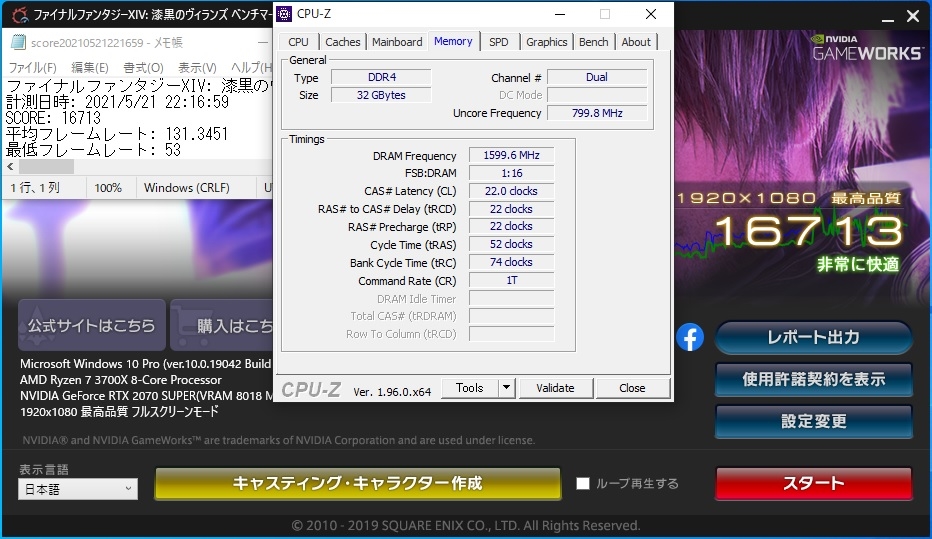Open the Caches tab in CPU-Z

pos(342,42)
